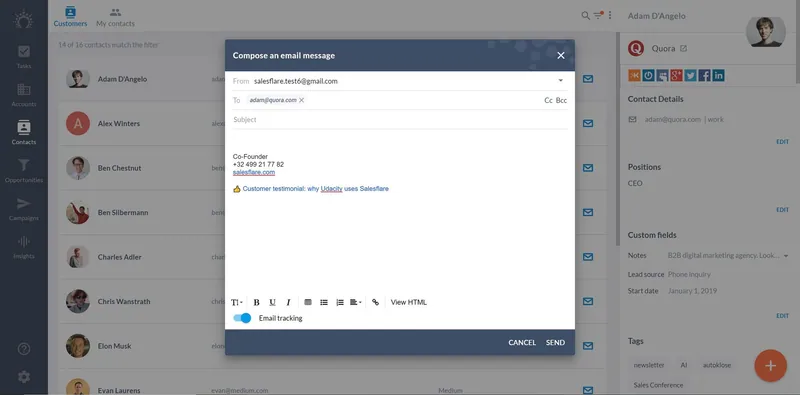
Task: Click the SEND button
Action: [x=555, y=342]
